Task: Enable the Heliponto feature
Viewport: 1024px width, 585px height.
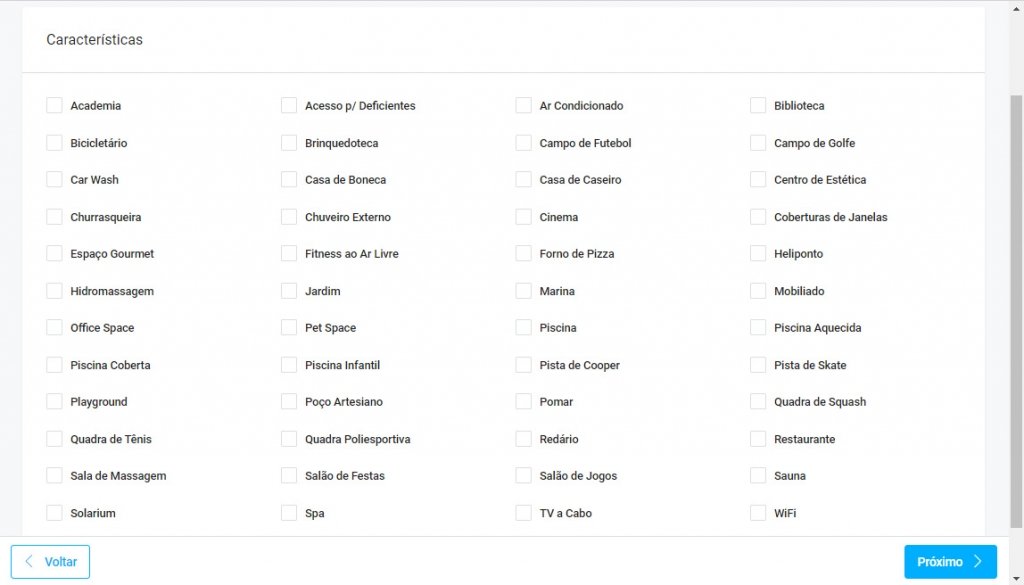Action: [758, 254]
